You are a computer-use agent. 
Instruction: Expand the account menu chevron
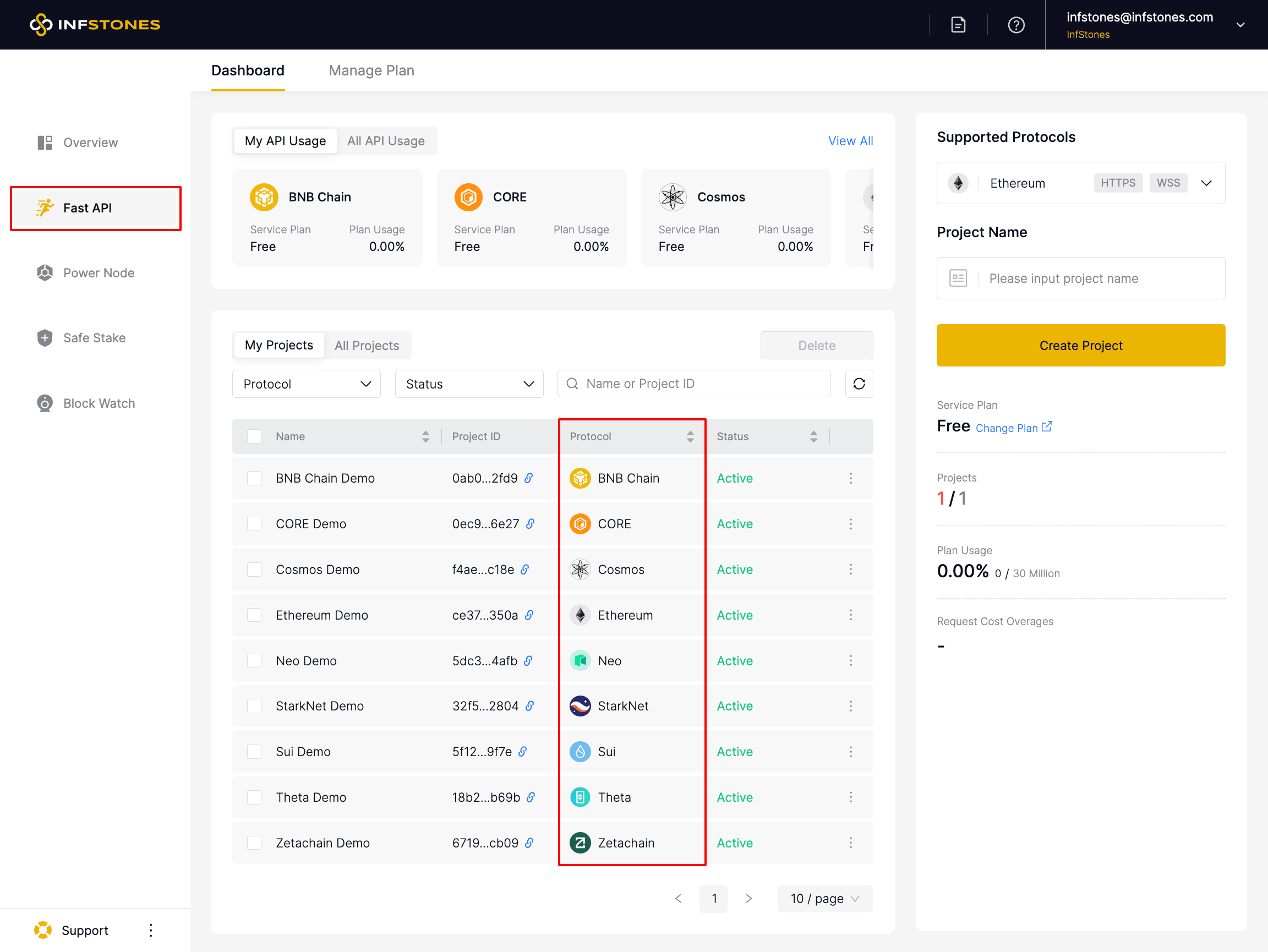(1240, 25)
